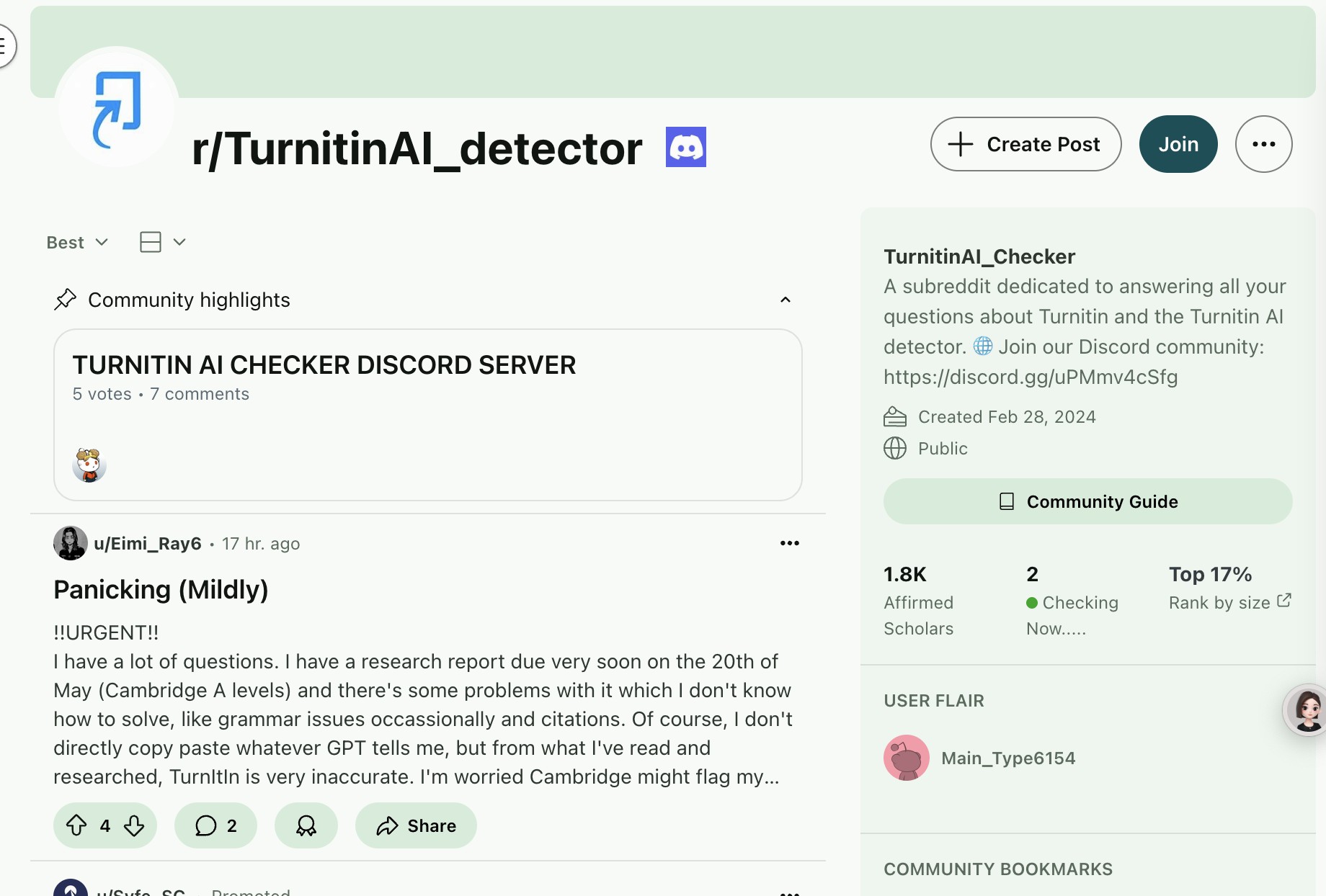This screenshot has height=896, width=1326.
Task: Open the u/Eimi_Ray6 user profile link
Action: [x=147, y=544]
